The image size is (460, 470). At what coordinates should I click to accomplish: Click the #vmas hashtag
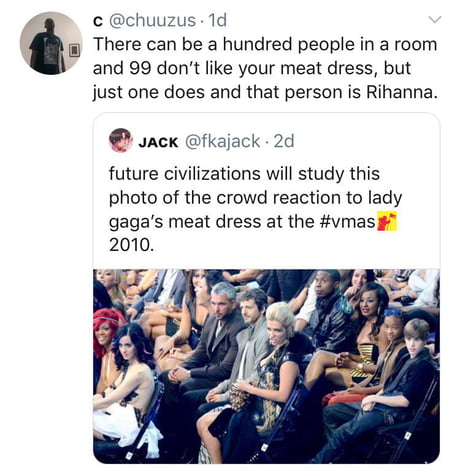(x=347, y=222)
